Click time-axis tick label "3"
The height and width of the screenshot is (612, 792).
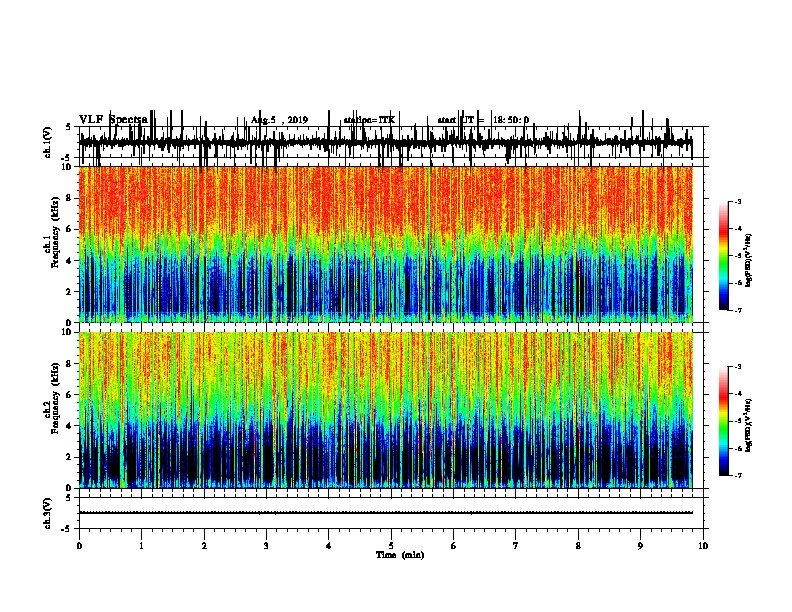[x=266, y=546]
